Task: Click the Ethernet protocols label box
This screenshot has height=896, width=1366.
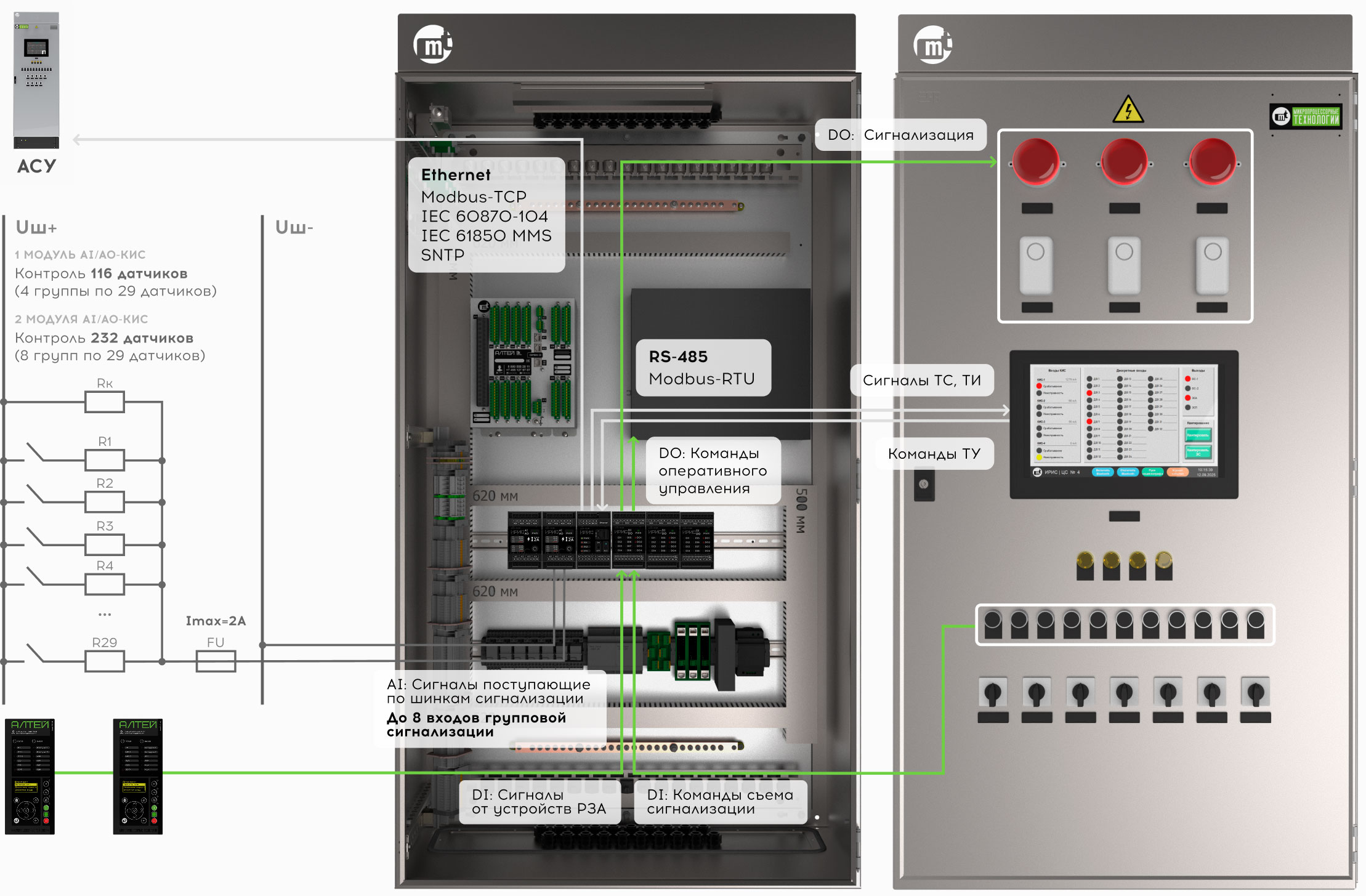Action: (x=486, y=214)
